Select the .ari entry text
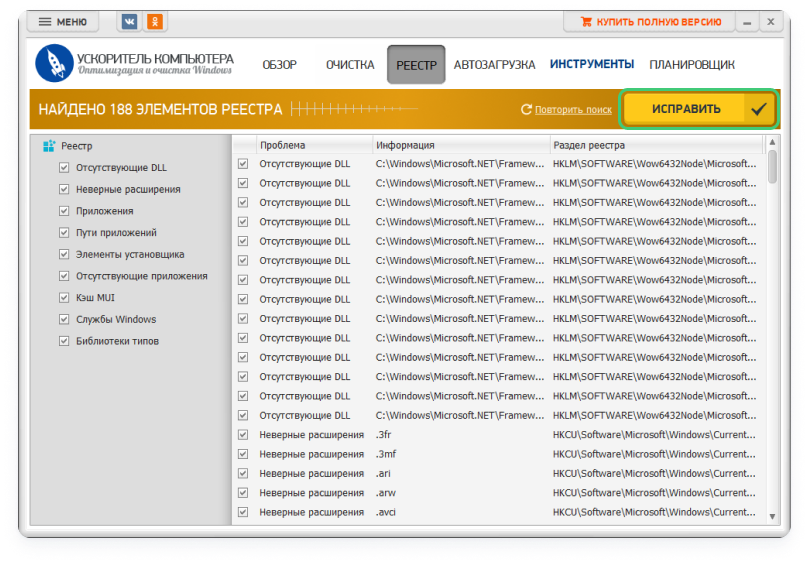809x564 pixels. pos(383,474)
